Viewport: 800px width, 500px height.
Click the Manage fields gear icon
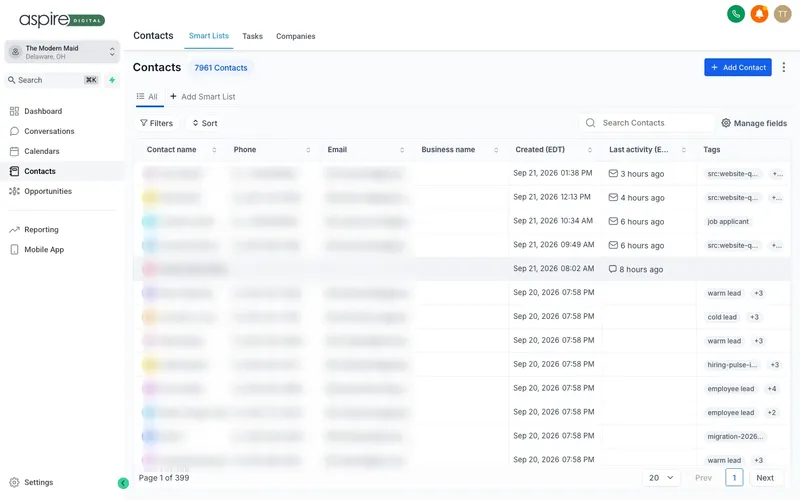point(726,123)
